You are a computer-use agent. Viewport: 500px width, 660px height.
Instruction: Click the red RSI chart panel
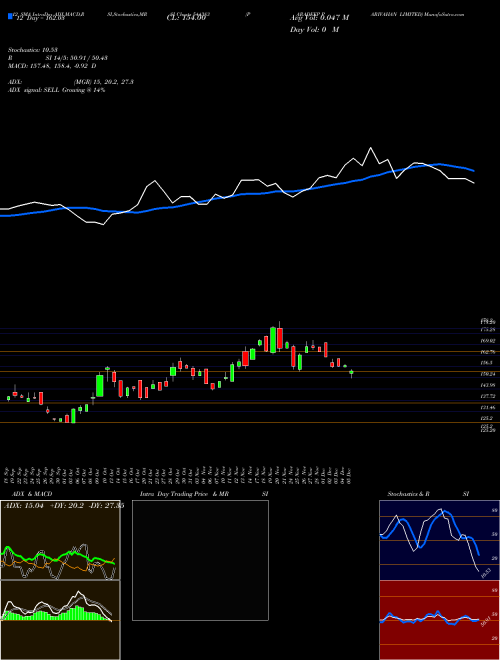439,620
